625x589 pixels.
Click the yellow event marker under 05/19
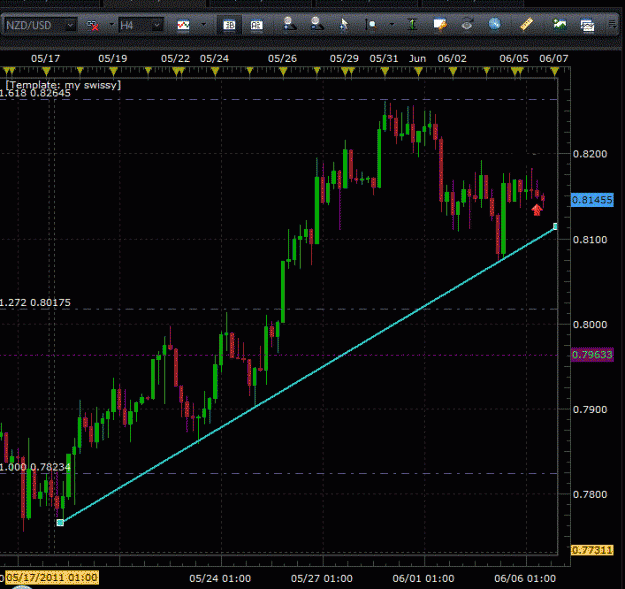114,72
